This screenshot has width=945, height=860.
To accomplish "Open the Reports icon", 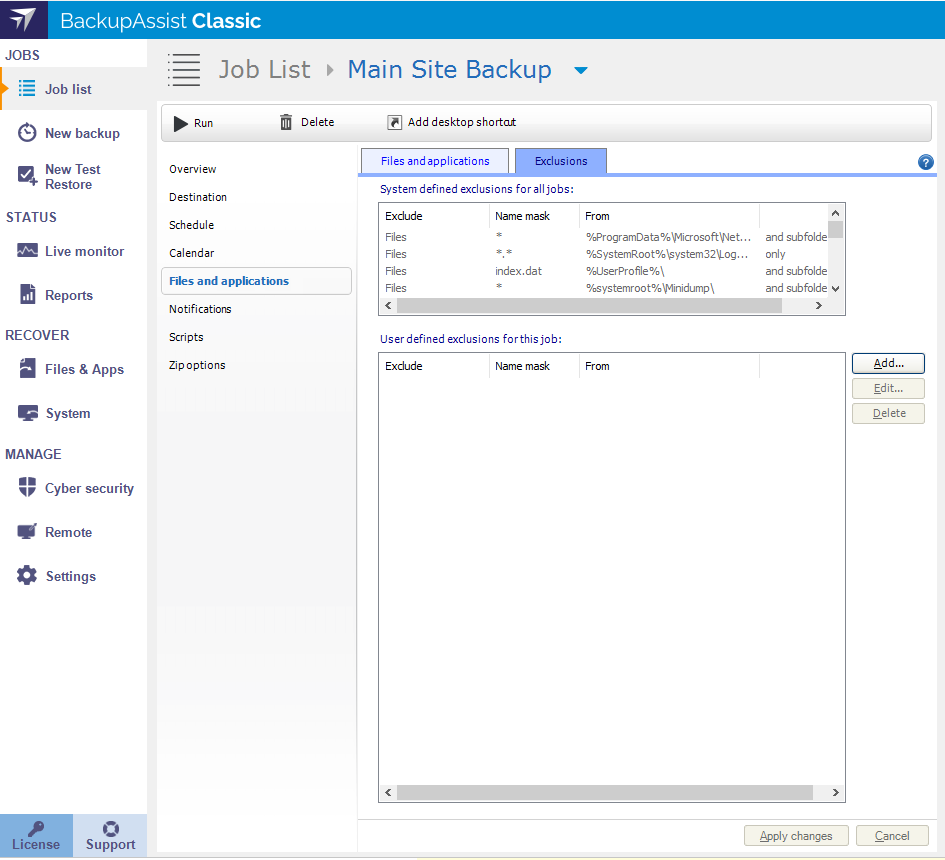I will click(x=27, y=295).
